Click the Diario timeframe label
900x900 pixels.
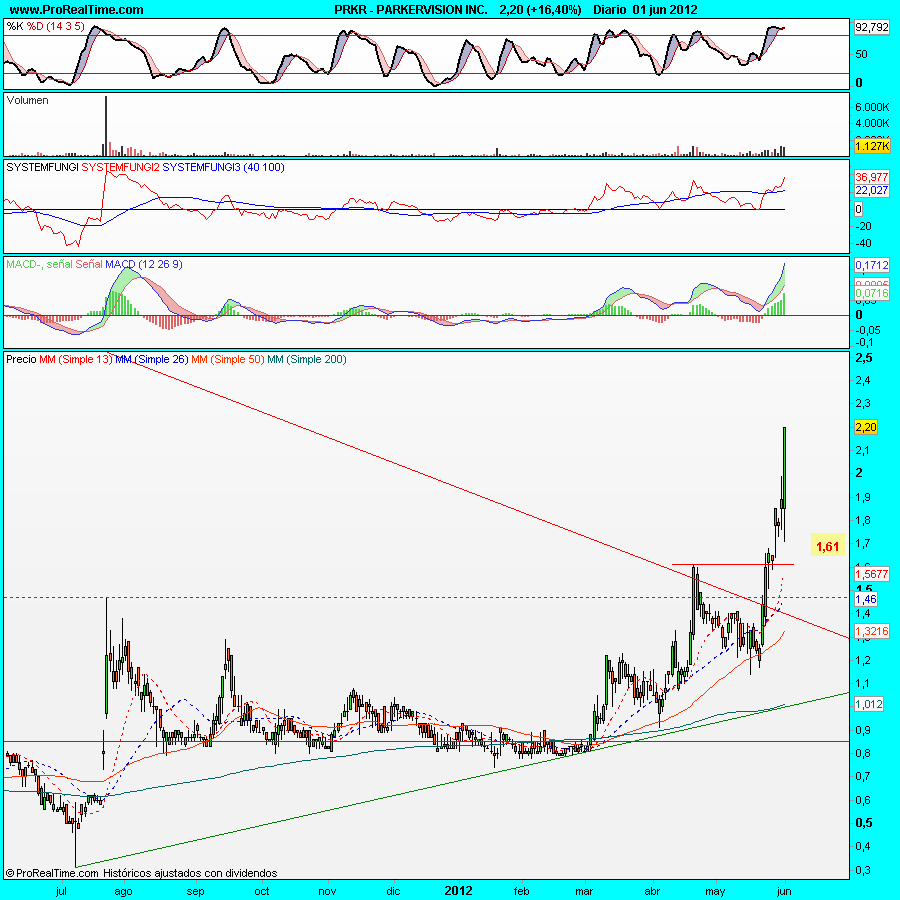tap(610, 10)
